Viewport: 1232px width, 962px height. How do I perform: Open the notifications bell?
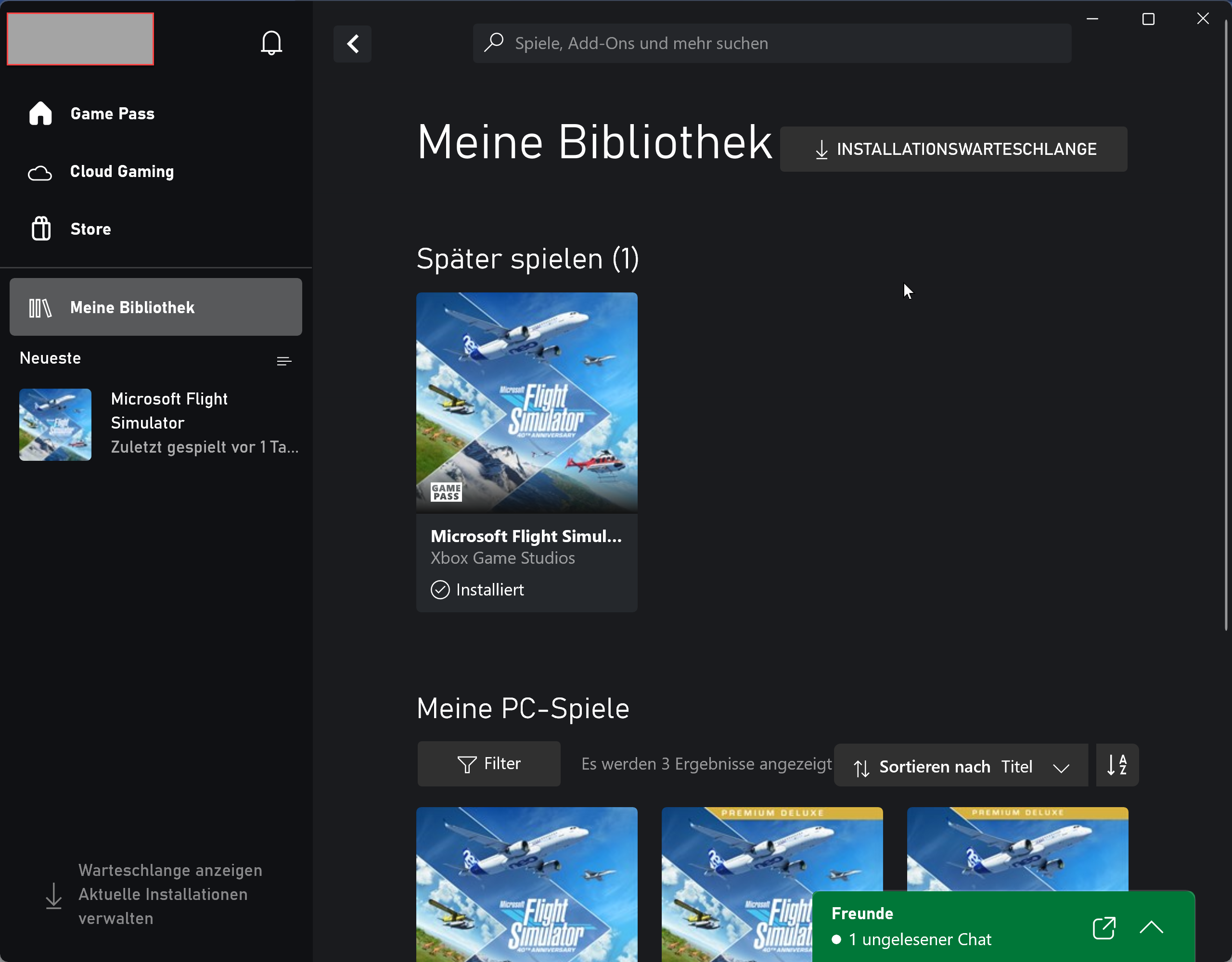tap(271, 43)
